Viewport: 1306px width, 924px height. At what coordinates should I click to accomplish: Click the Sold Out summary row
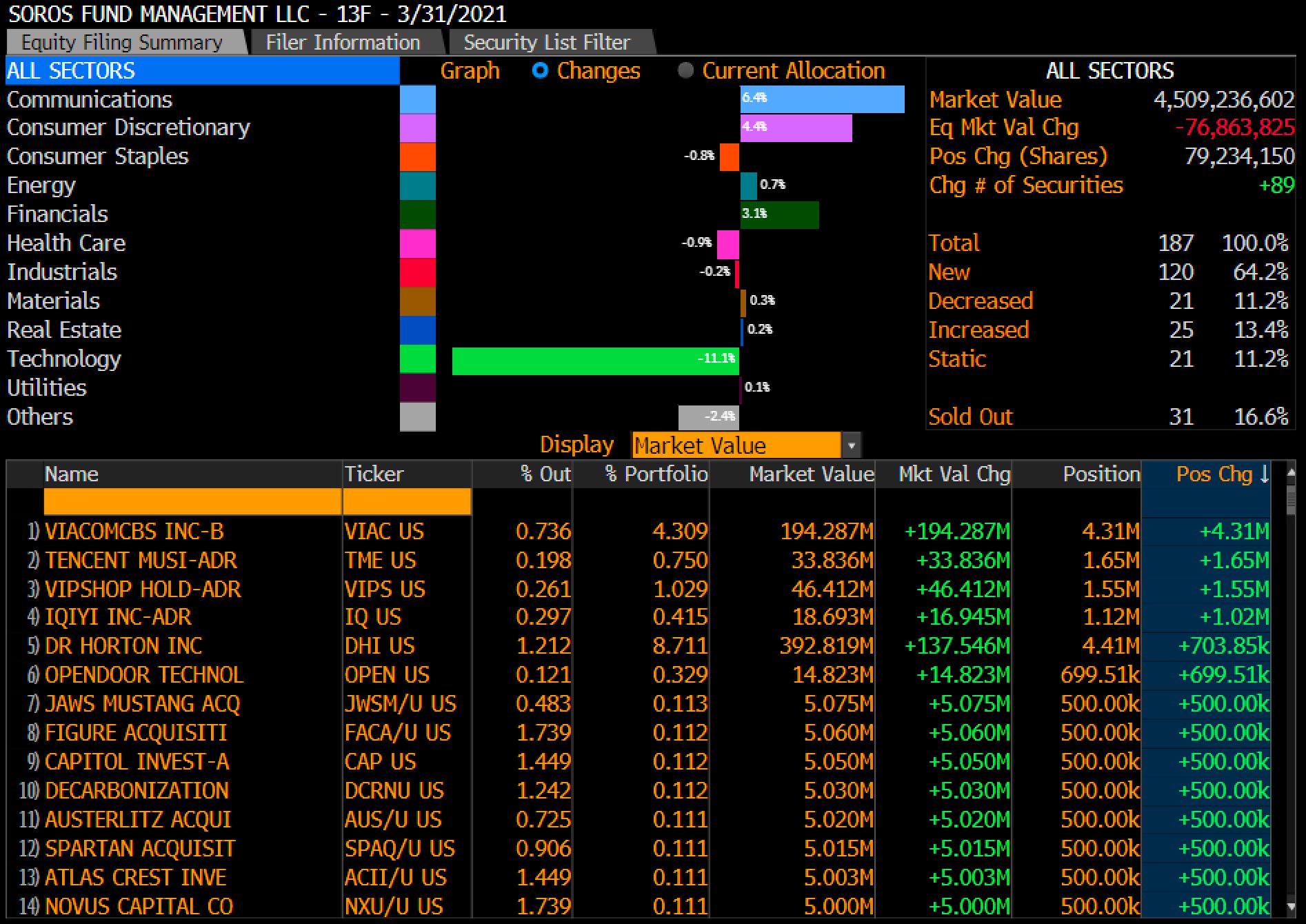pos(1109,417)
